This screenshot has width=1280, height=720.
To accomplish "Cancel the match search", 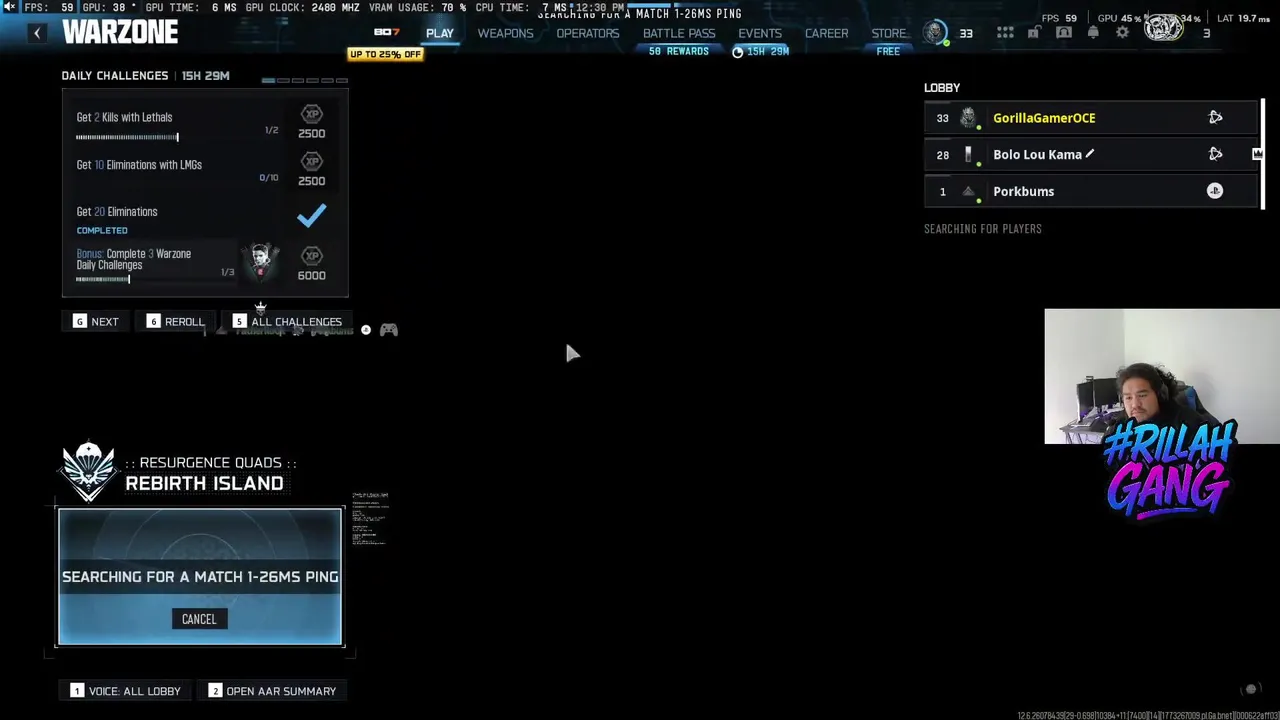I will [199, 619].
